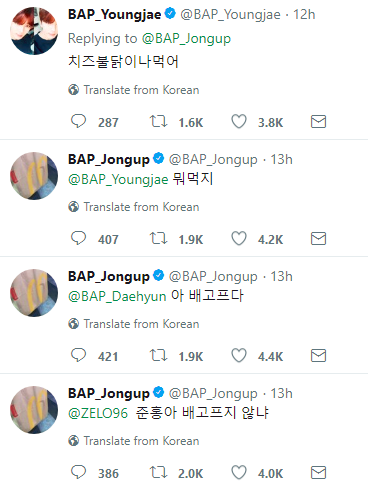Open the @ZELO96 mention link

[x=98, y=413]
